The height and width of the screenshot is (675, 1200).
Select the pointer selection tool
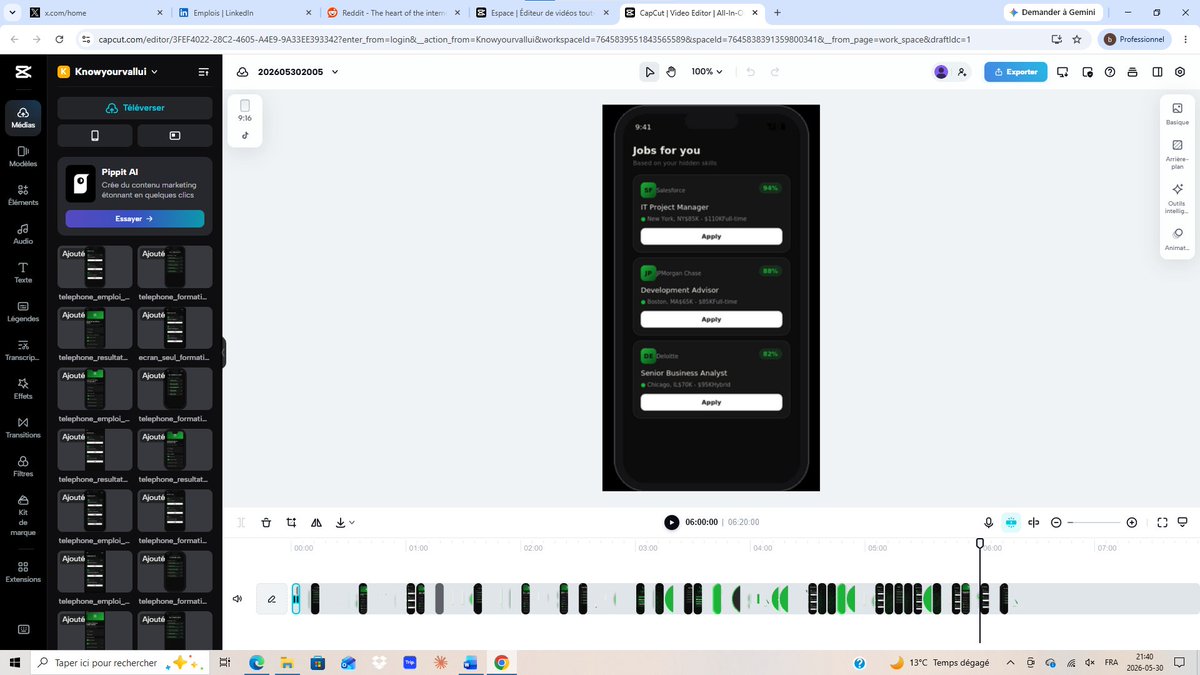[650, 72]
